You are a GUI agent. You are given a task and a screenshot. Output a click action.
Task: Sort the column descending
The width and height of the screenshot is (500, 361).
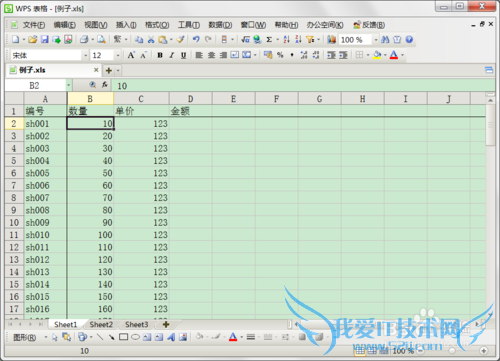[298, 39]
